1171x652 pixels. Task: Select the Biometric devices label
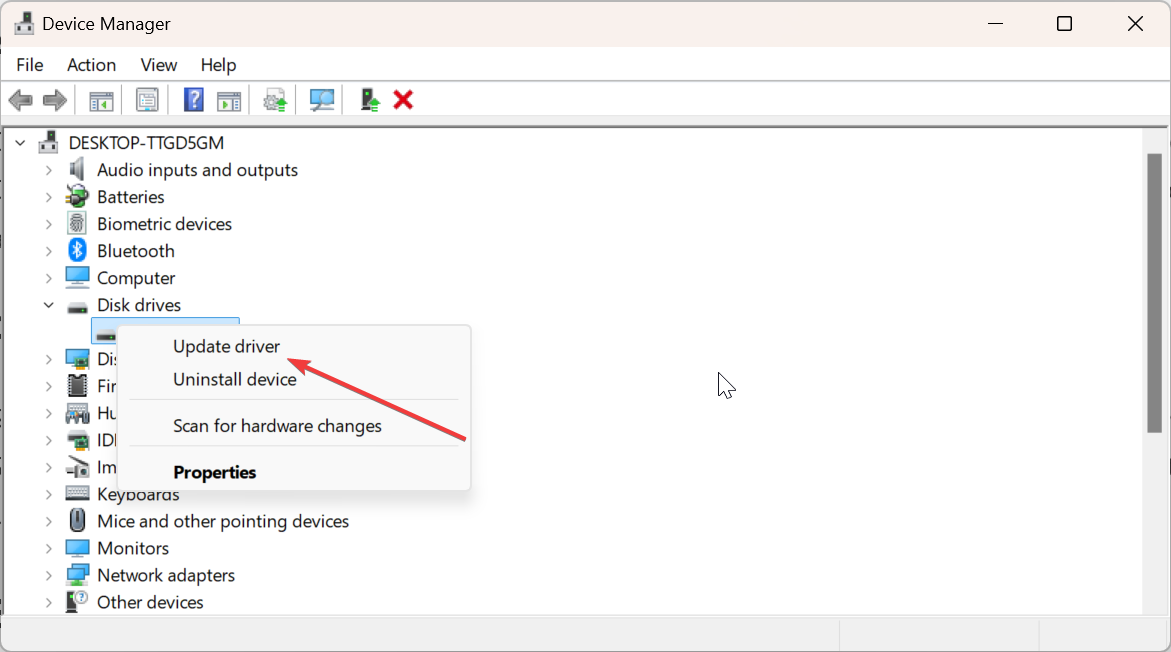tap(164, 224)
